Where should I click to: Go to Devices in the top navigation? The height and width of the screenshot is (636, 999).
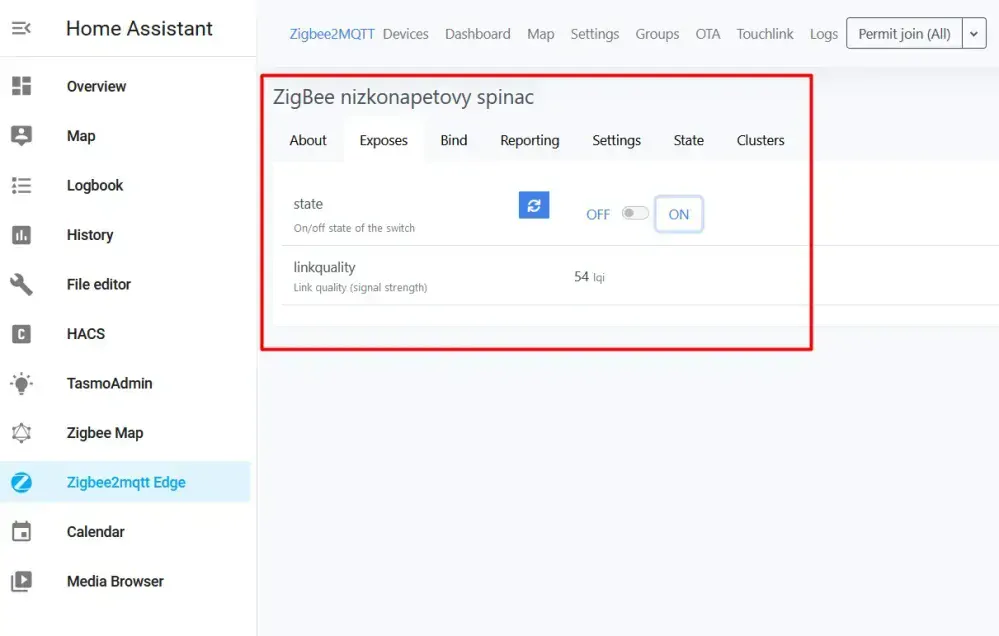pos(405,34)
